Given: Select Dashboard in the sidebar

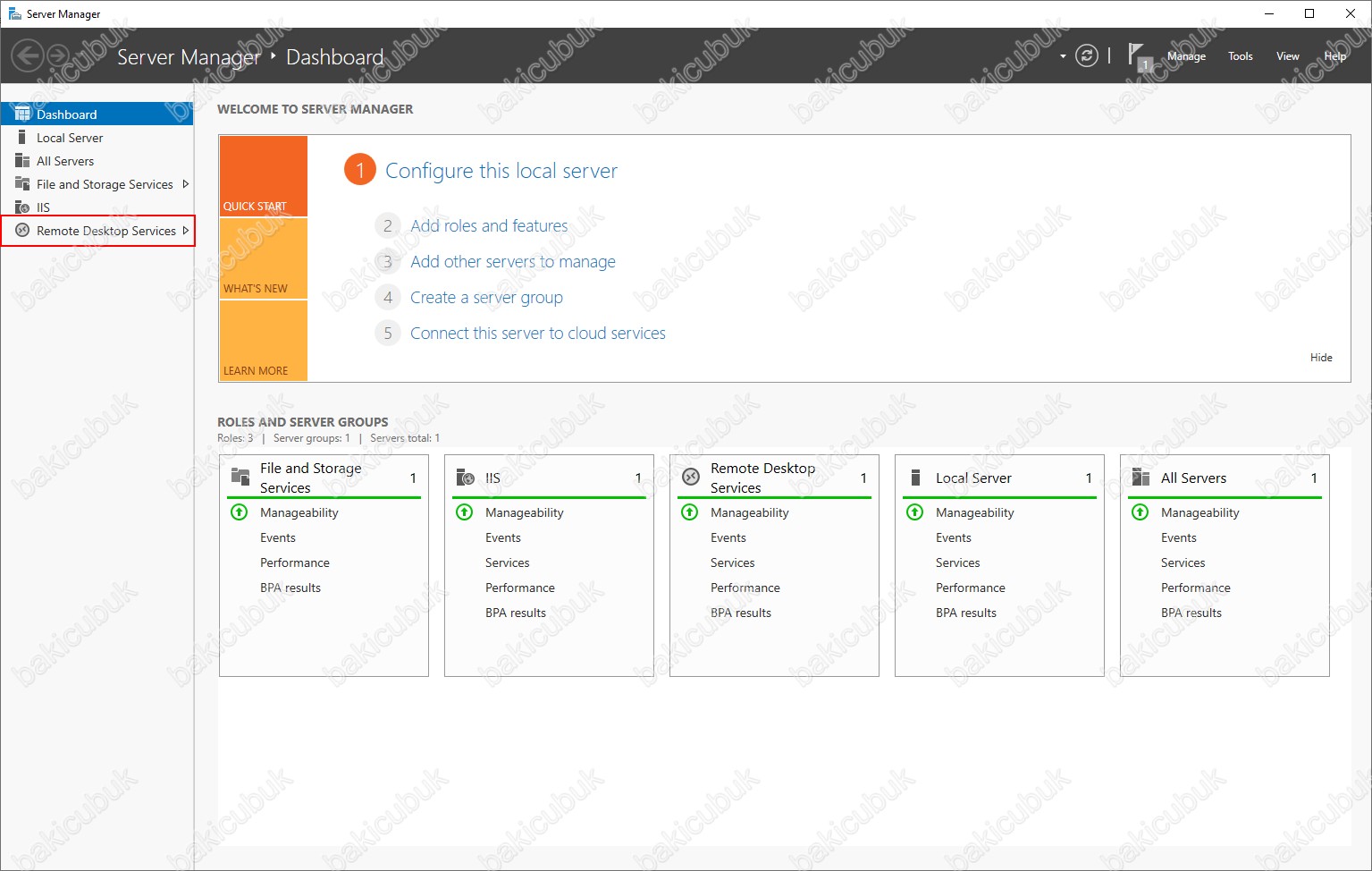Looking at the screenshot, I should point(97,114).
